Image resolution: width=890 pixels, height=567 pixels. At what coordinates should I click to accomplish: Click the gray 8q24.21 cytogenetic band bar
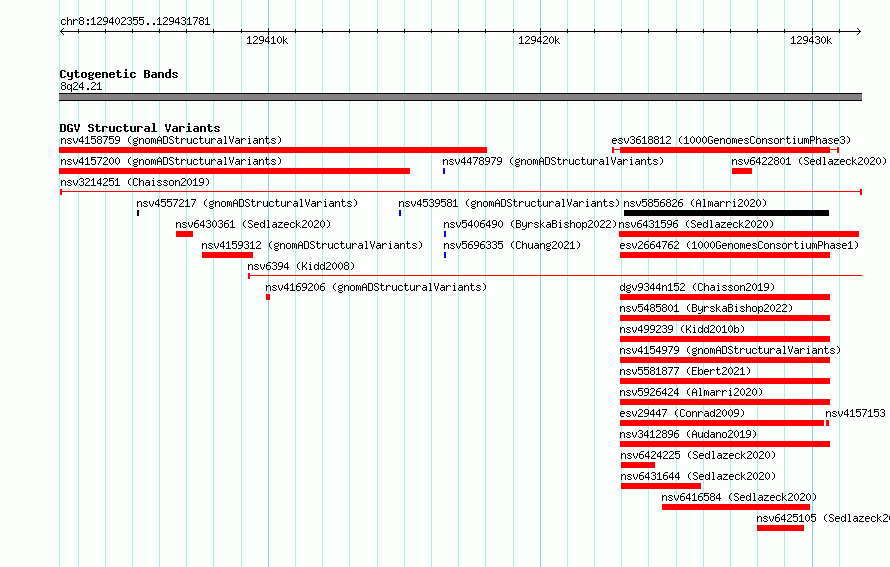point(460,97)
